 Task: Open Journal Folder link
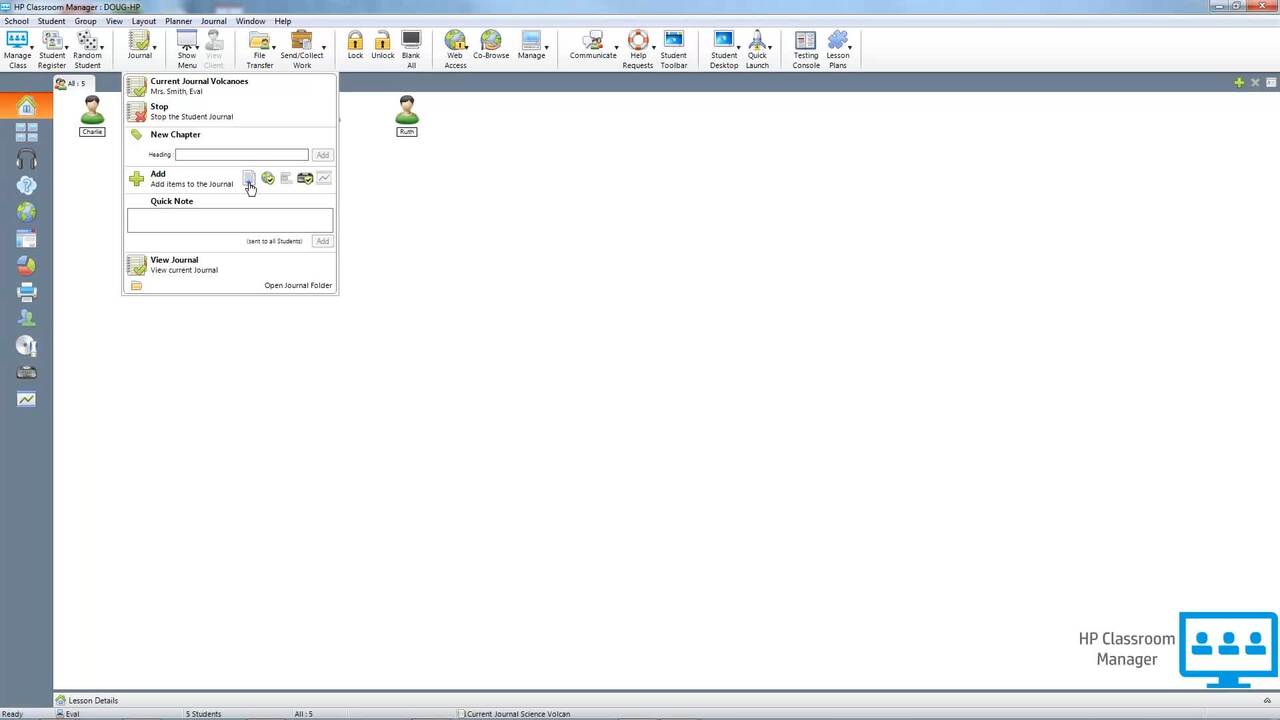[298, 285]
